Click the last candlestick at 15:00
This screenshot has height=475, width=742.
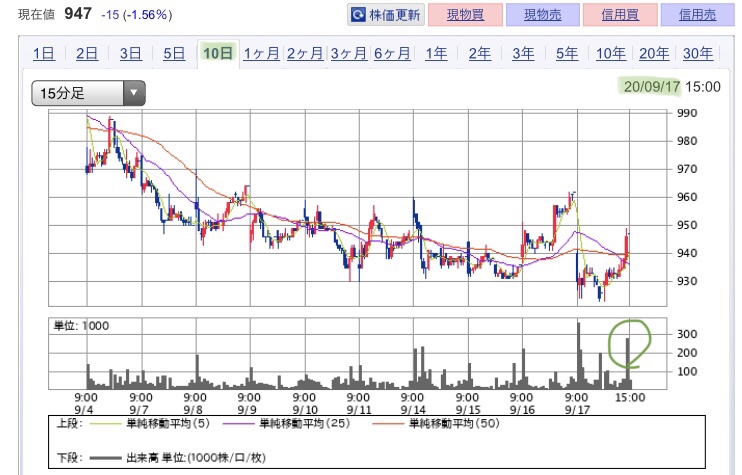627,246
